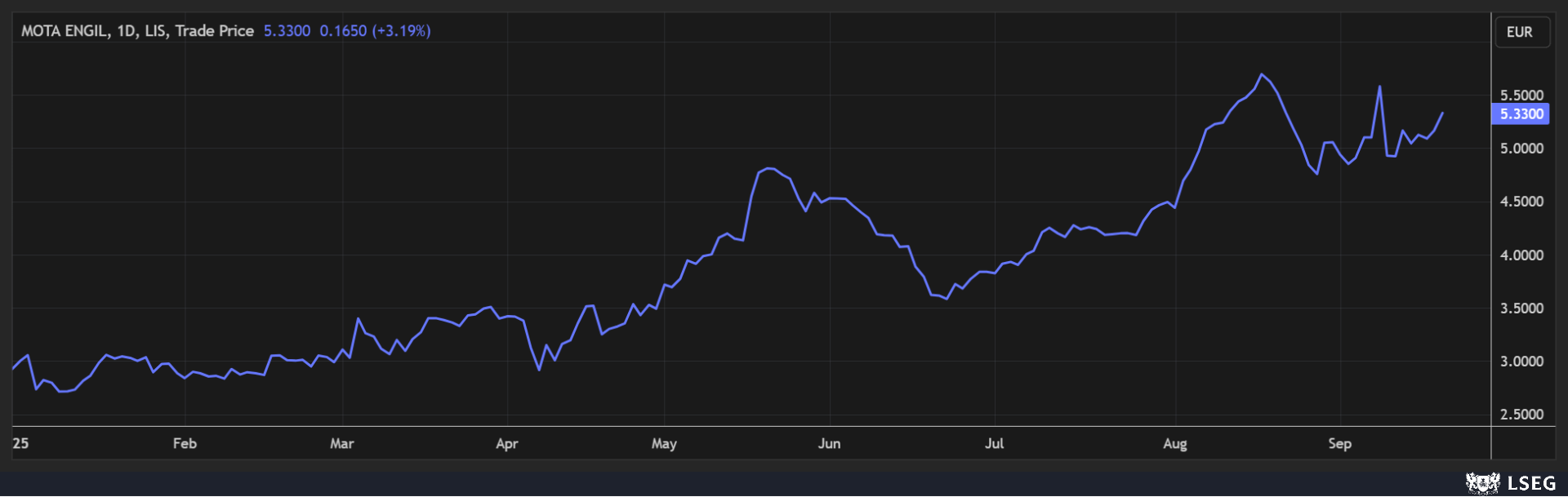Image resolution: width=1568 pixels, height=497 pixels.
Task: Click the 3.0000 price axis label
Action: [1521, 362]
